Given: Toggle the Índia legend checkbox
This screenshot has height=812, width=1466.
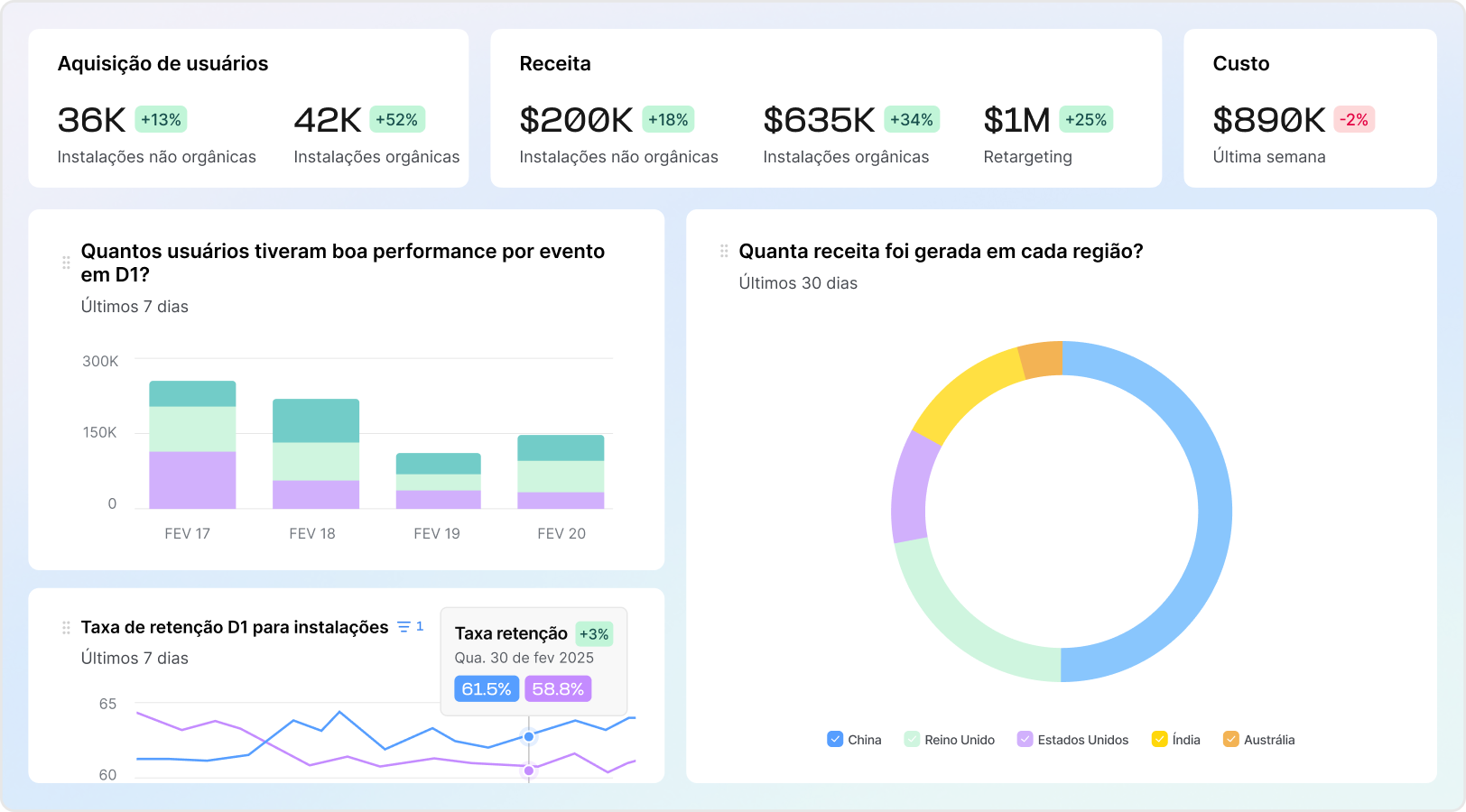Looking at the screenshot, I should pos(1159,739).
